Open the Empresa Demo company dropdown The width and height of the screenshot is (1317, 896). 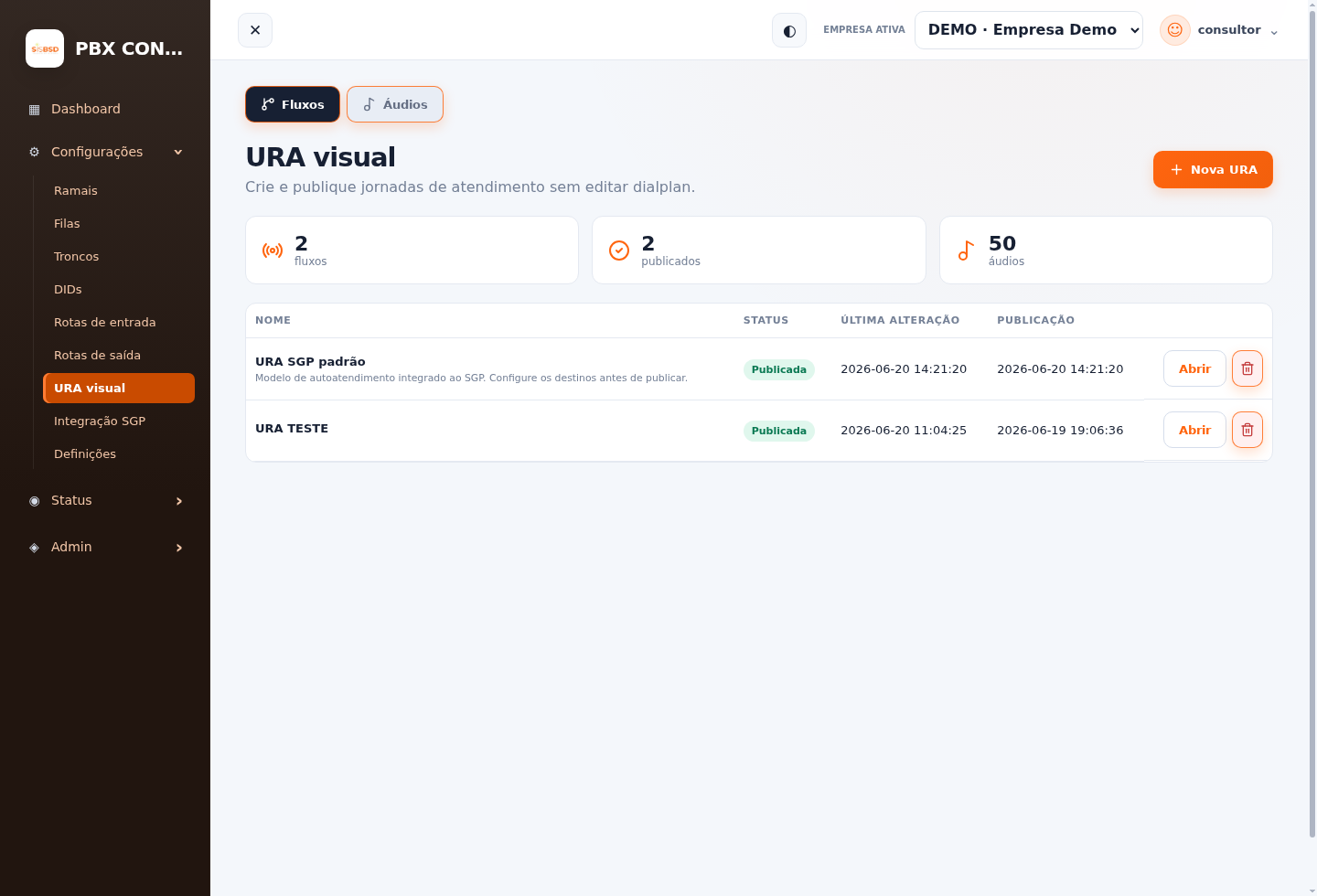pyautogui.click(x=1029, y=30)
